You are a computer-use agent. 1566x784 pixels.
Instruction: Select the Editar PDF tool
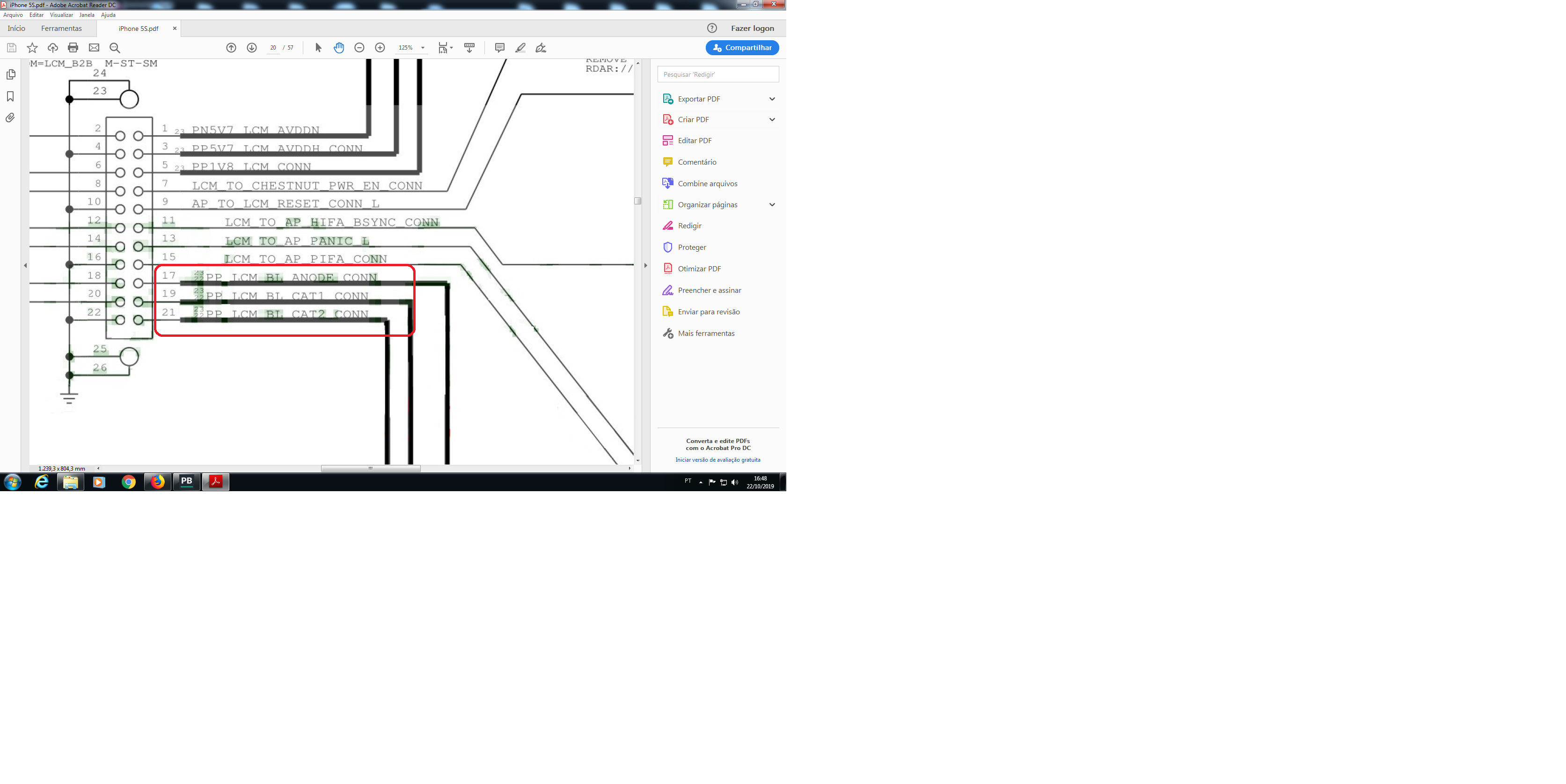pos(694,140)
